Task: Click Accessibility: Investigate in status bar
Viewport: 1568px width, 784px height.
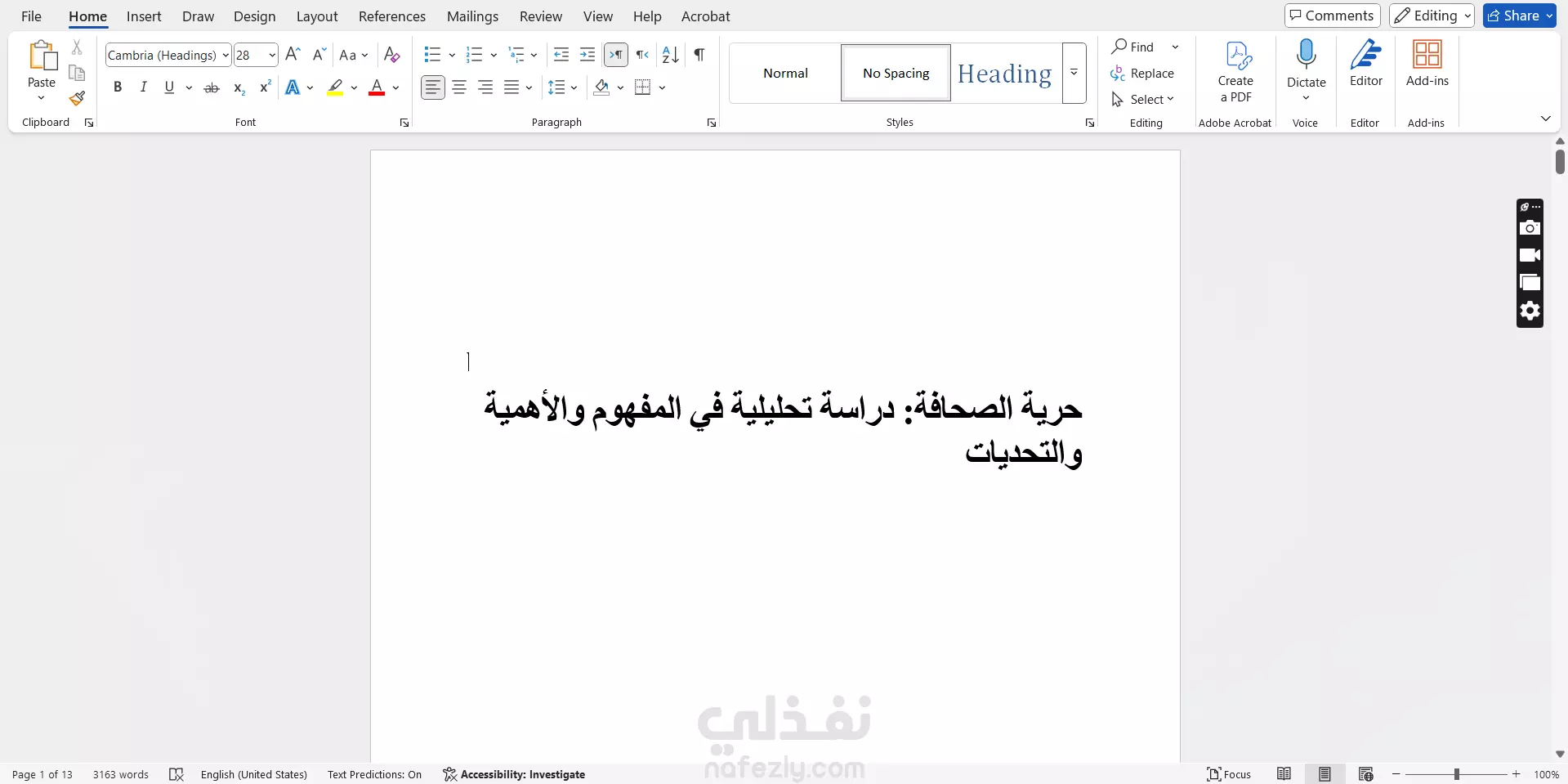Action: tap(514, 774)
